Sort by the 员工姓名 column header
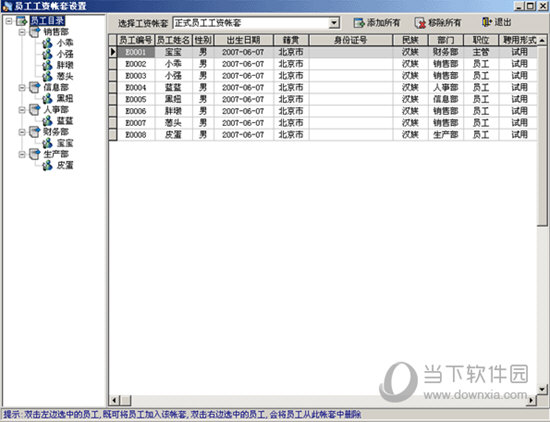Image resolution: width=550 pixels, height=422 pixels. (x=173, y=40)
